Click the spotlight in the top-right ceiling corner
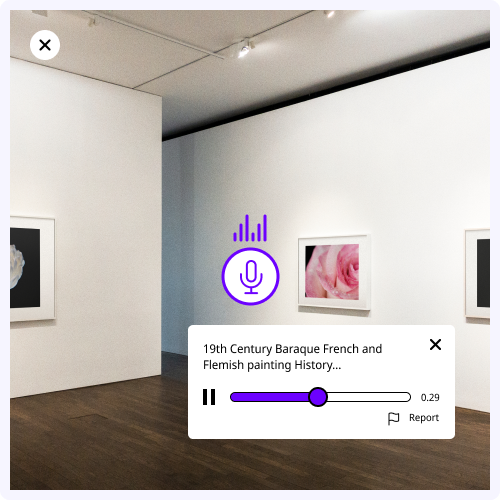This screenshot has height=500, width=500. (329, 13)
